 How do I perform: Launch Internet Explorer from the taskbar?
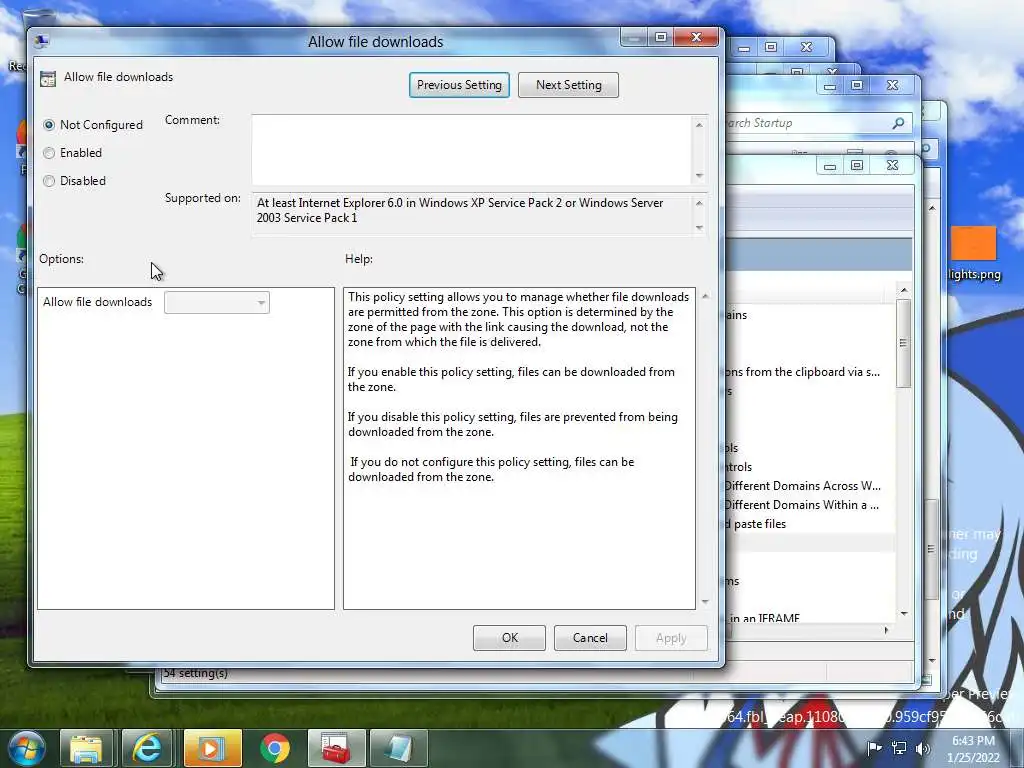pos(148,748)
